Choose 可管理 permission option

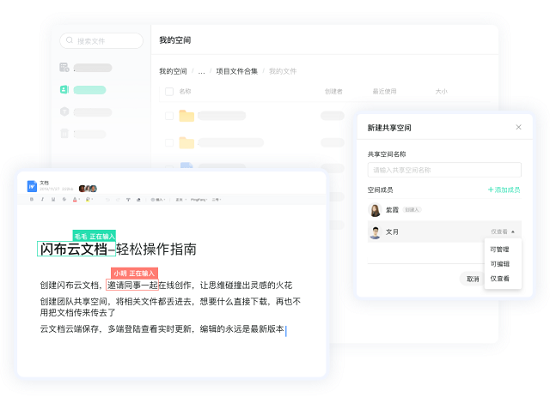click(x=499, y=249)
